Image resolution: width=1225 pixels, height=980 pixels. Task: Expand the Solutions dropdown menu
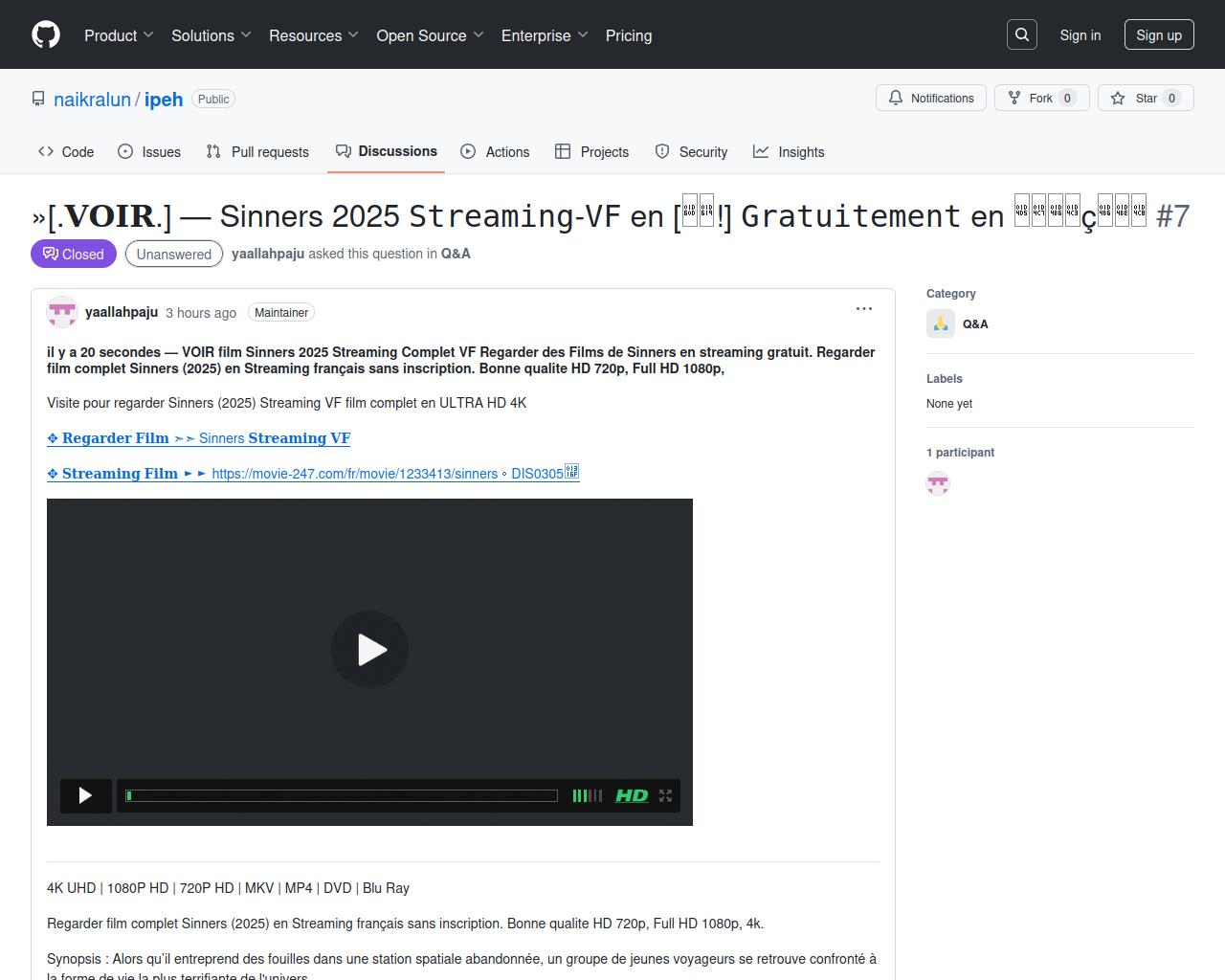point(212,35)
